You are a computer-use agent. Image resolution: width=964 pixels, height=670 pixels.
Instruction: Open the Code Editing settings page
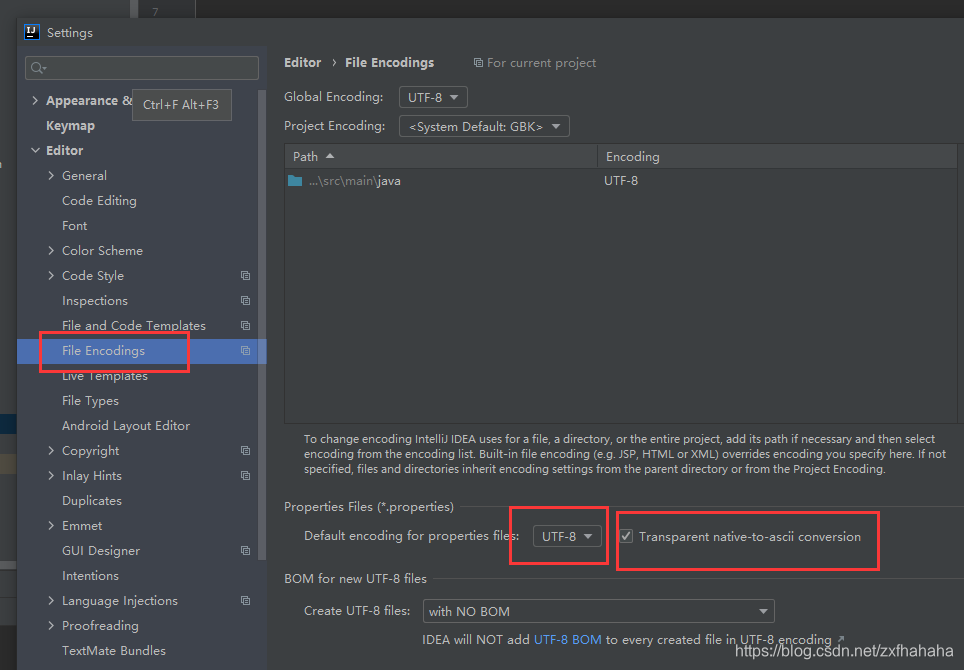click(x=99, y=200)
